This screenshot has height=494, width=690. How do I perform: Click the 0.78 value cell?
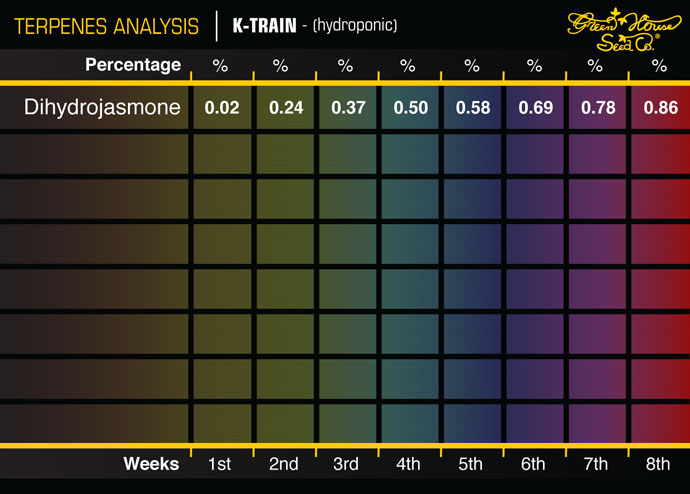pyautogui.click(x=596, y=107)
